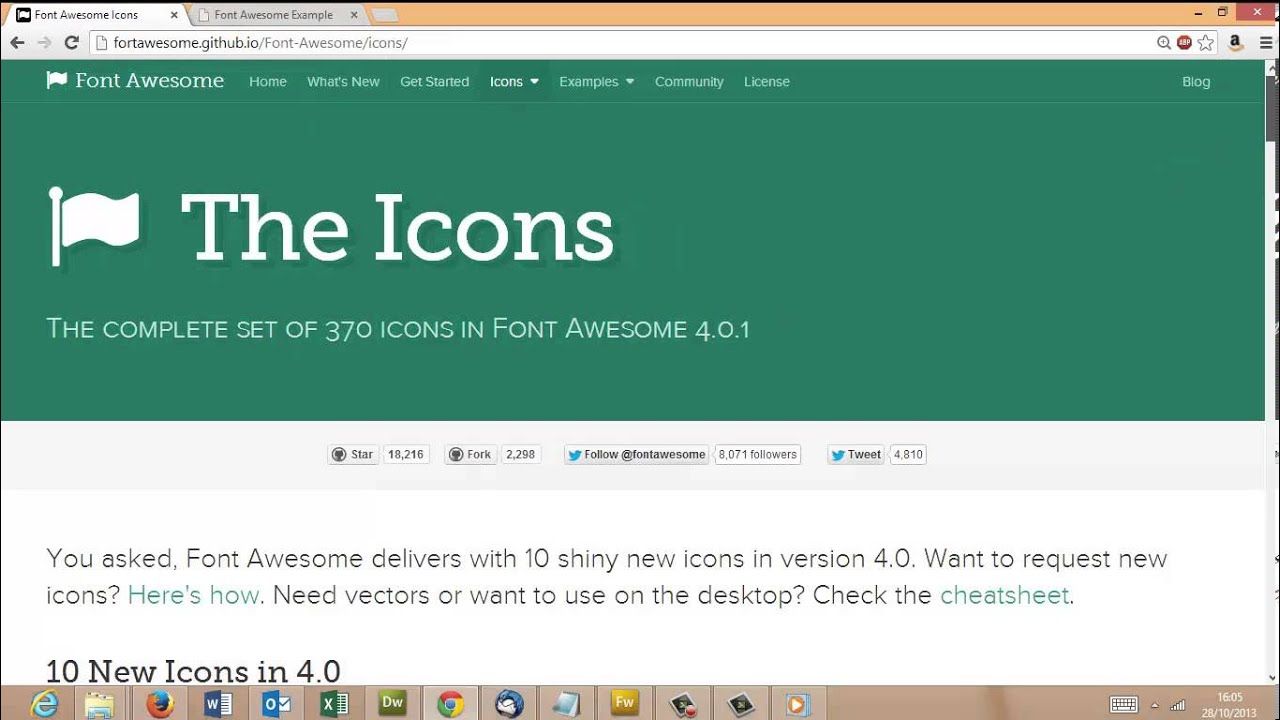This screenshot has height=720, width=1280.
Task: Open Microsoft Word from the taskbar
Action: click(x=218, y=704)
